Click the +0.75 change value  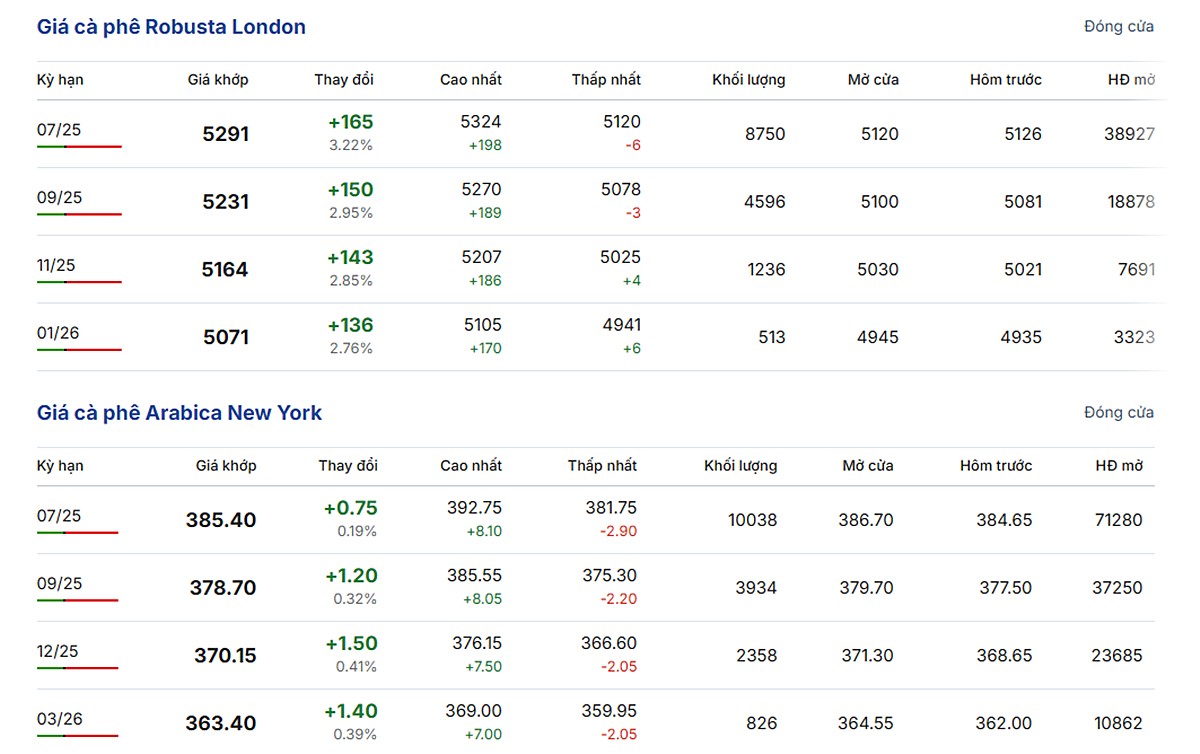350,508
